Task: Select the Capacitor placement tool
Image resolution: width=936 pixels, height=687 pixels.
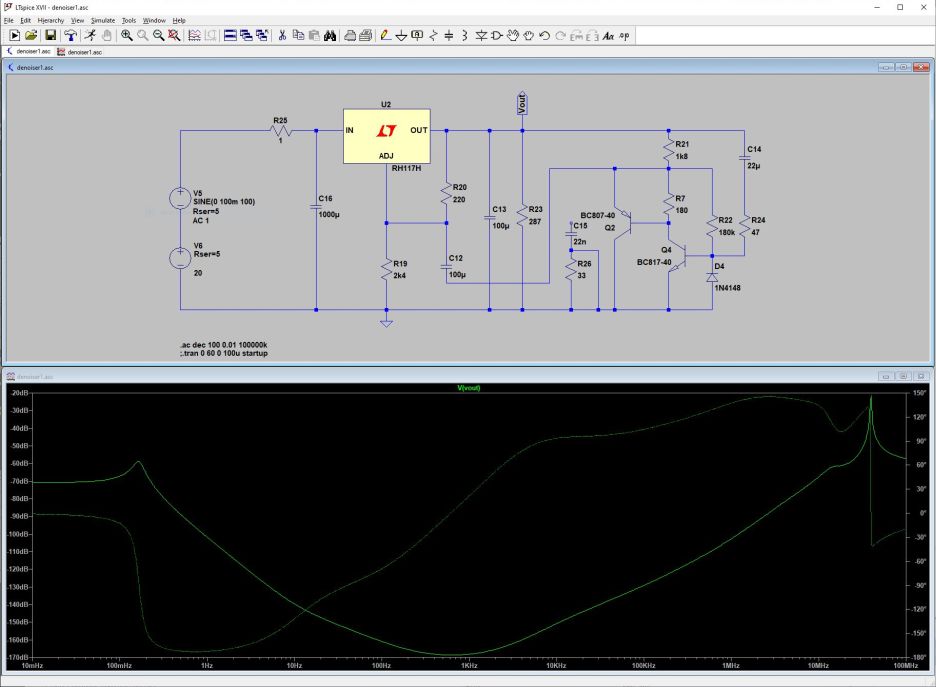Action: [x=449, y=36]
